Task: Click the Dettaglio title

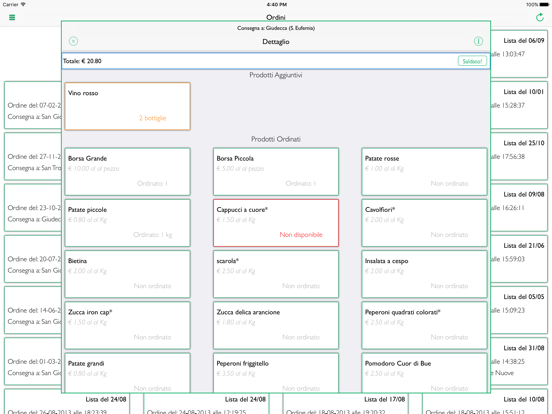Action: tap(276, 42)
